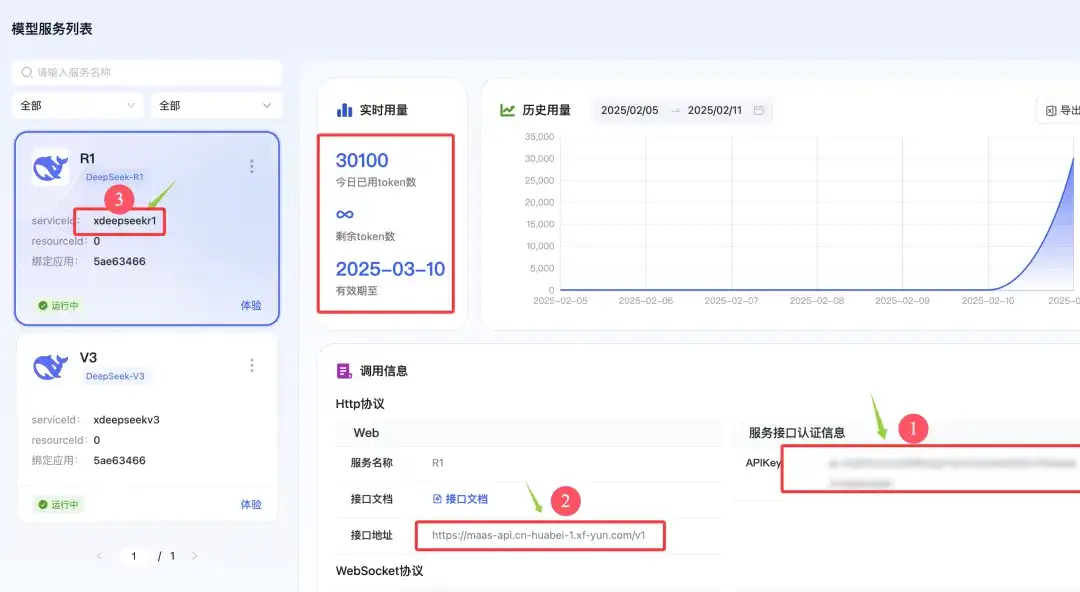The width and height of the screenshot is (1080, 592).
Task: Open the date range calendar icon
Action: pos(758,110)
